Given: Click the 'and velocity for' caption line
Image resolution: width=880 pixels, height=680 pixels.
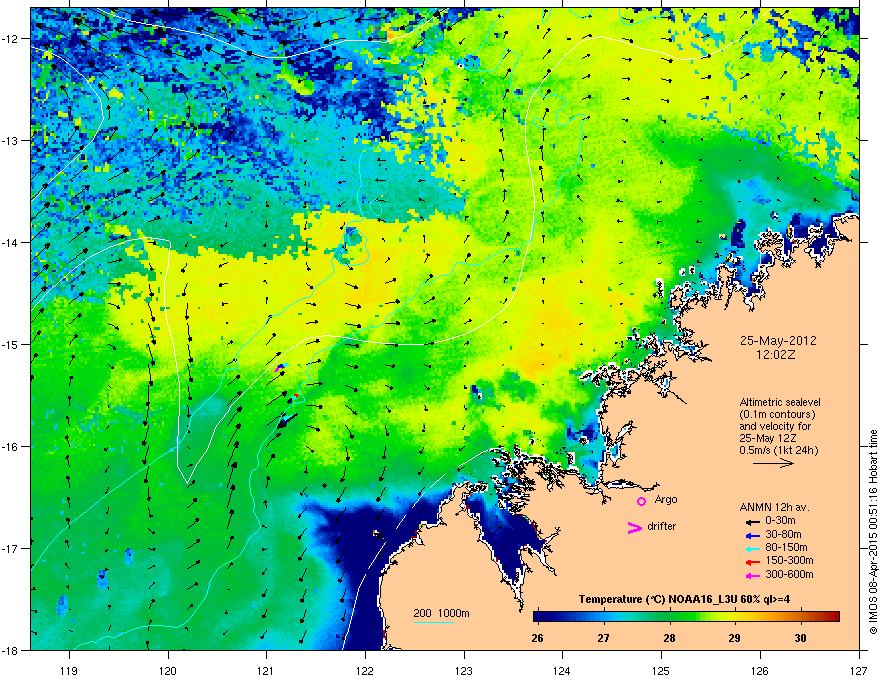Looking at the screenshot, I should [775, 426].
